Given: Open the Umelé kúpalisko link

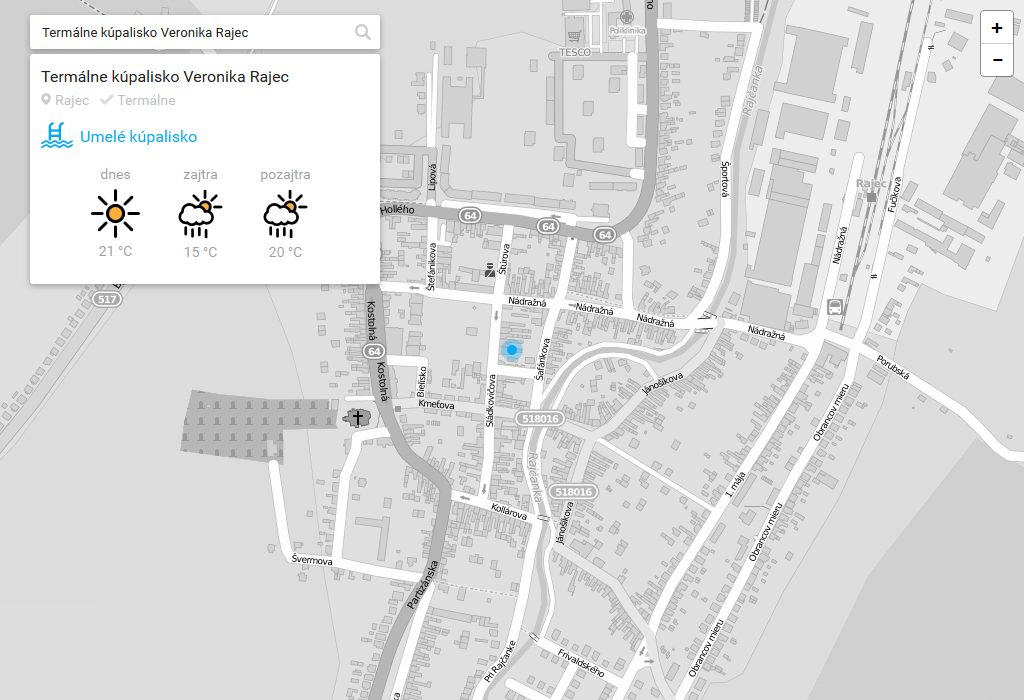Looking at the screenshot, I should (138, 136).
